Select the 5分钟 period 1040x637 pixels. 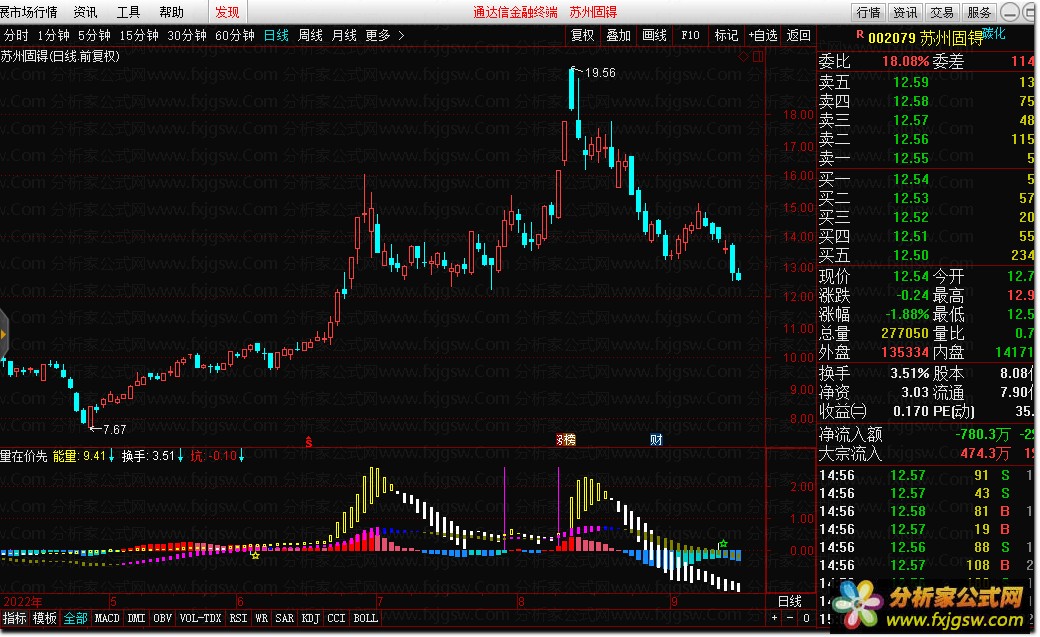tap(94, 35)
